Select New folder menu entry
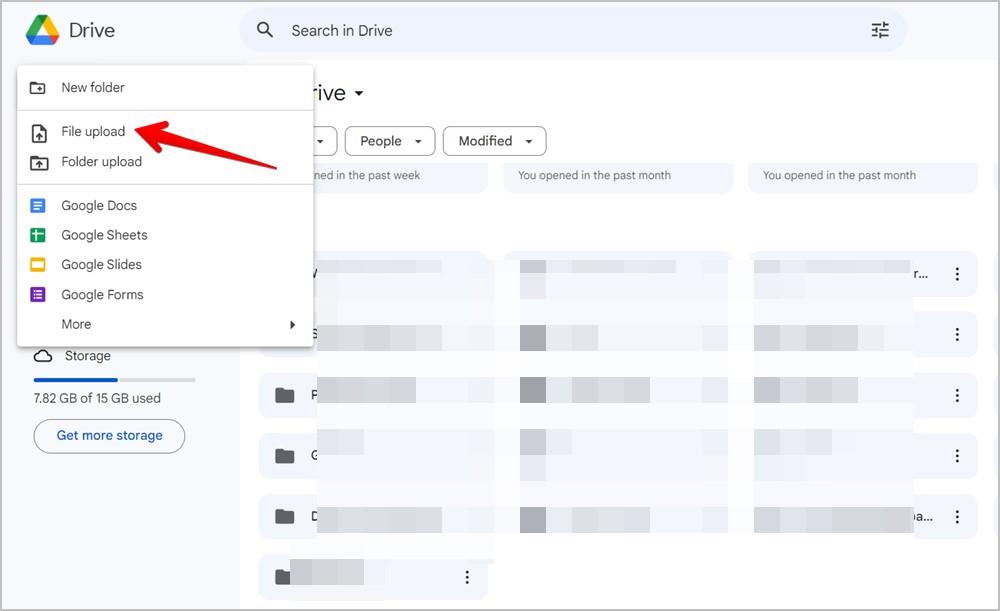This screenshot has width=1000, height=611. click(165, 87)
